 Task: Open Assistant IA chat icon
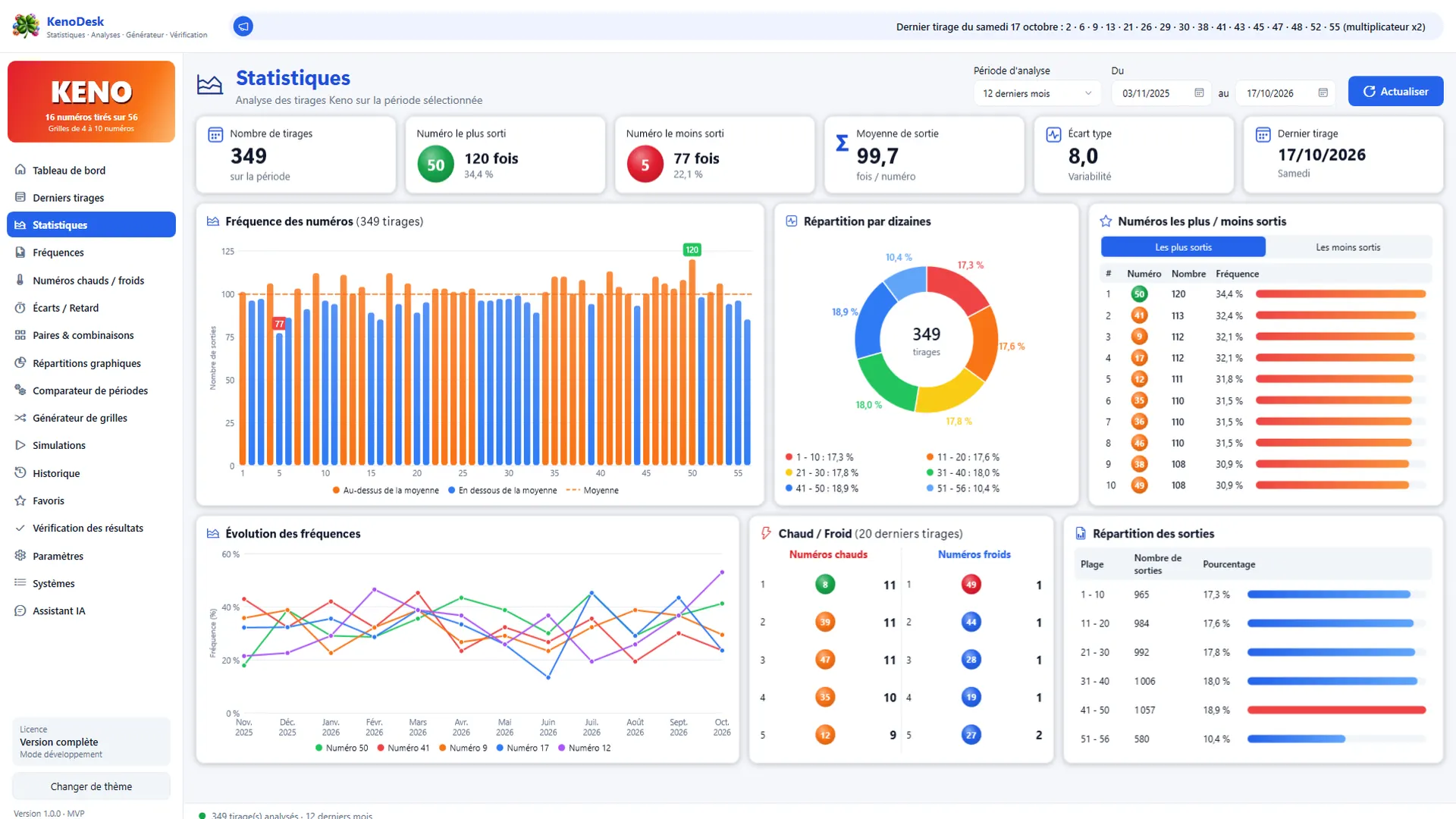point(20,610)
